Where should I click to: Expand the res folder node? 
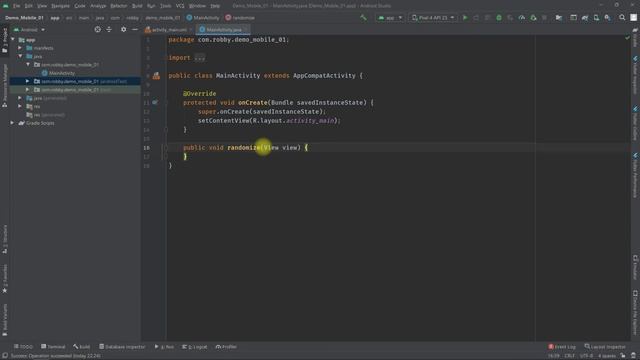(20, 106)
